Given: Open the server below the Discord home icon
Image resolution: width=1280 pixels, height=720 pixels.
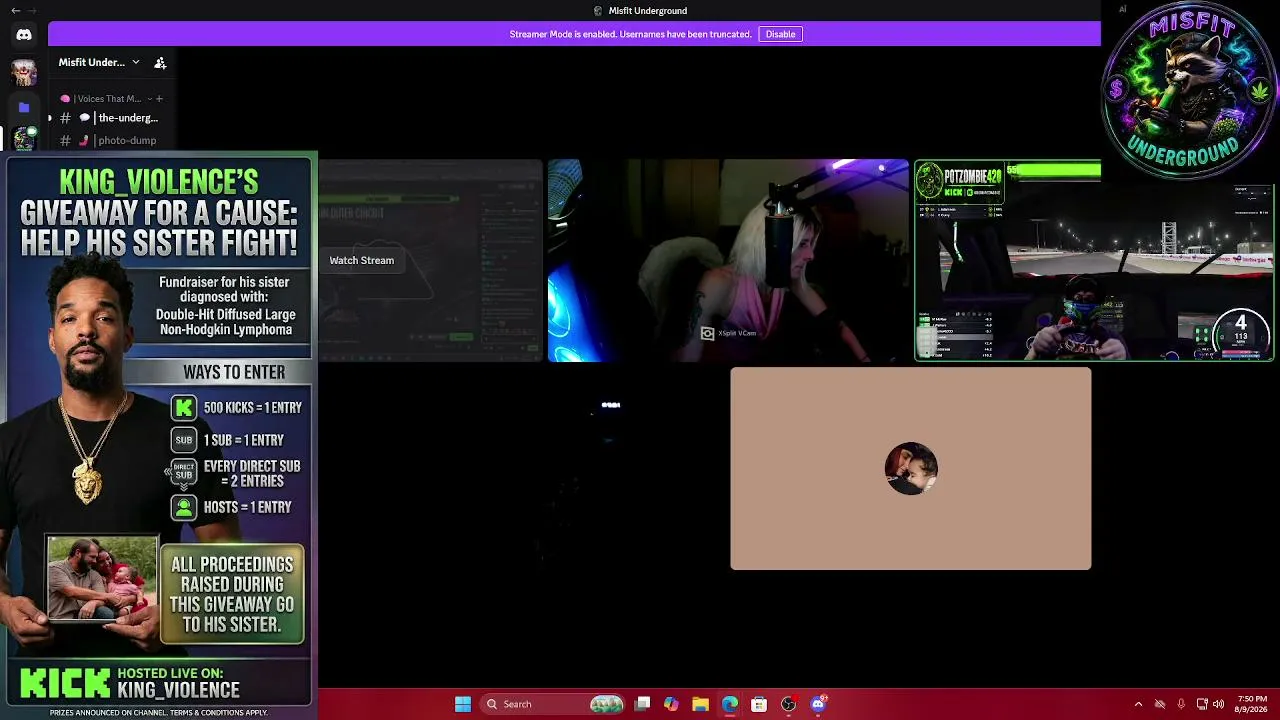Looking at the screenshot, I should 24,72.
